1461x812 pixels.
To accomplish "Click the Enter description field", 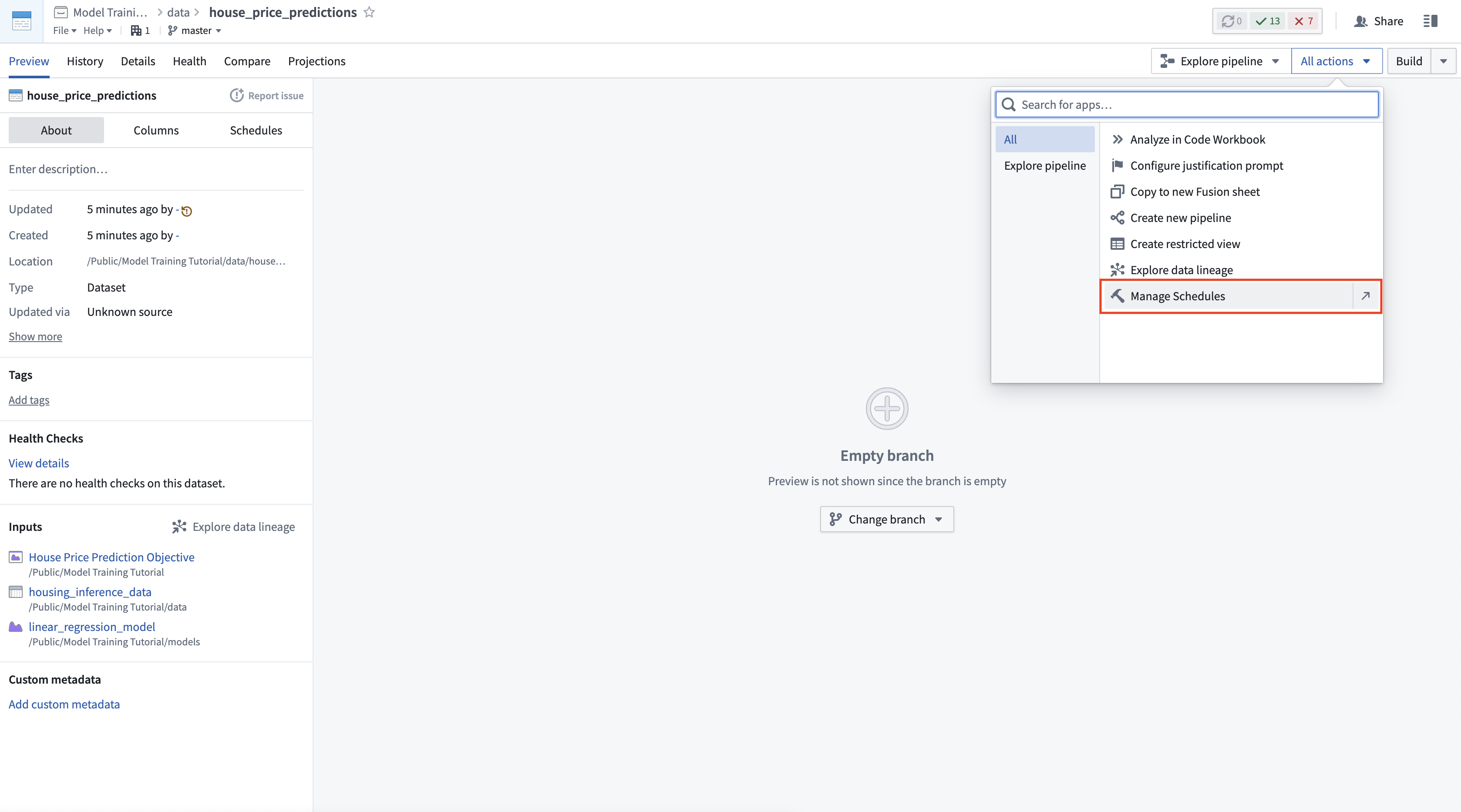I will pyautogui.click(x=156, y=169).
